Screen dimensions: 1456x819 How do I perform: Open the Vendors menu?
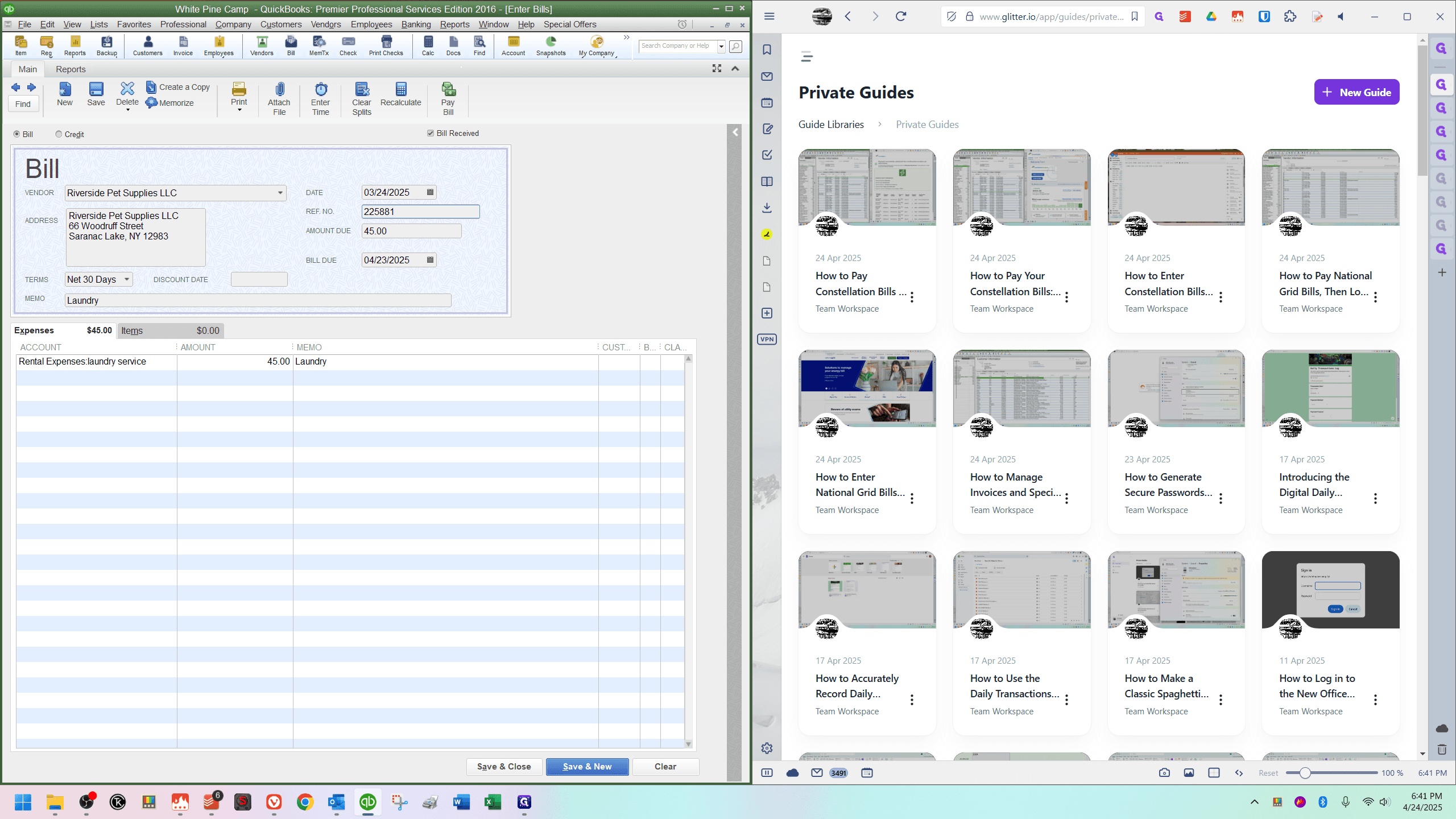tap(326, 24)
